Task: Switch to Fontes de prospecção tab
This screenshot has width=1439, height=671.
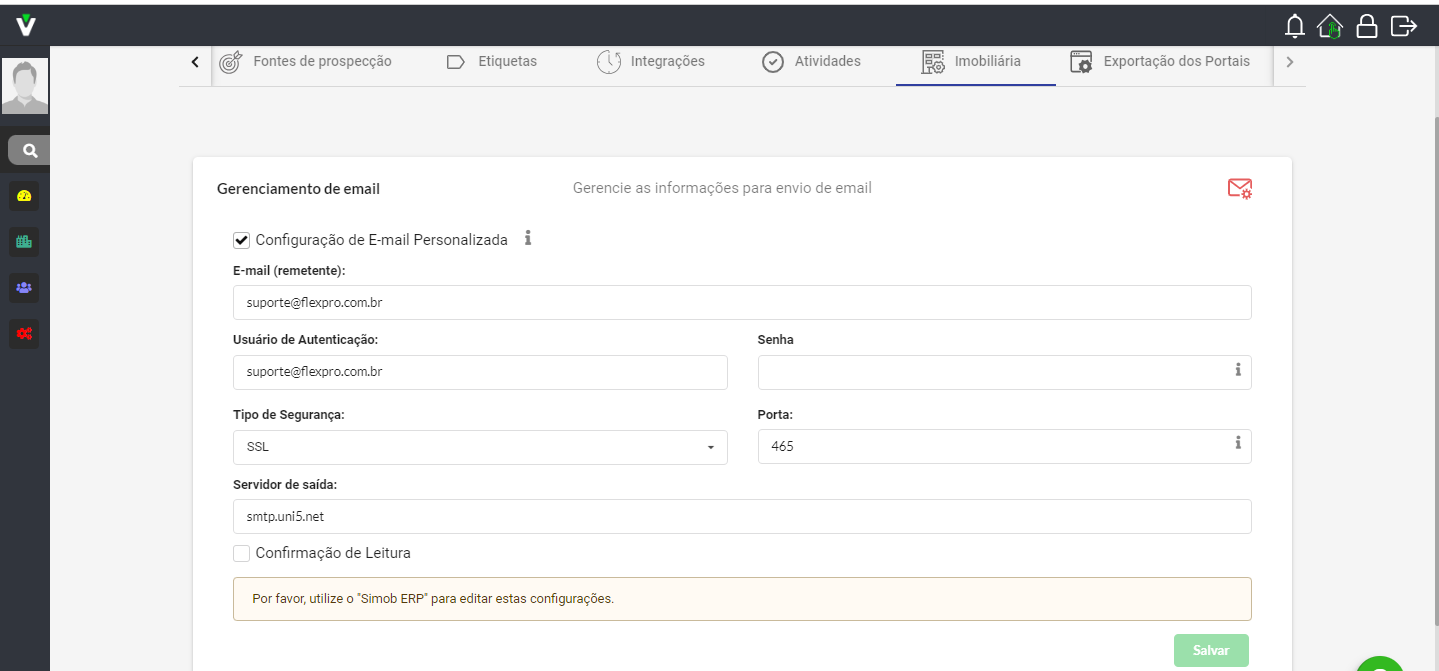Action: click(306, 62)
